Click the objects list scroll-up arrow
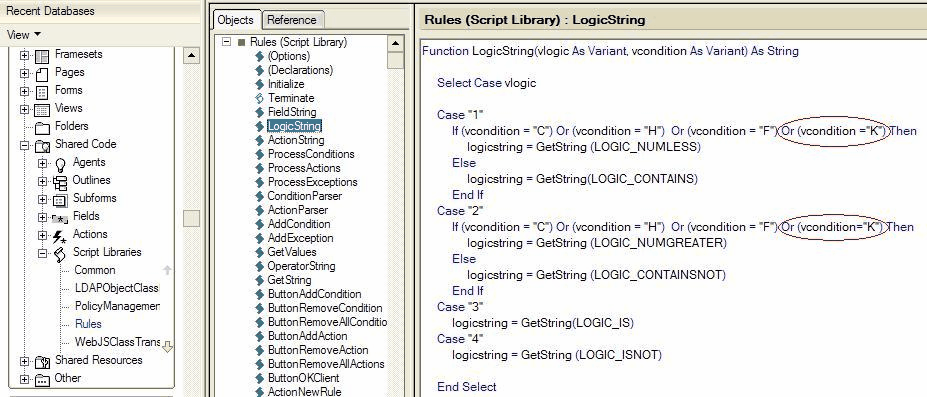The image size is (927, 397). 396,43
